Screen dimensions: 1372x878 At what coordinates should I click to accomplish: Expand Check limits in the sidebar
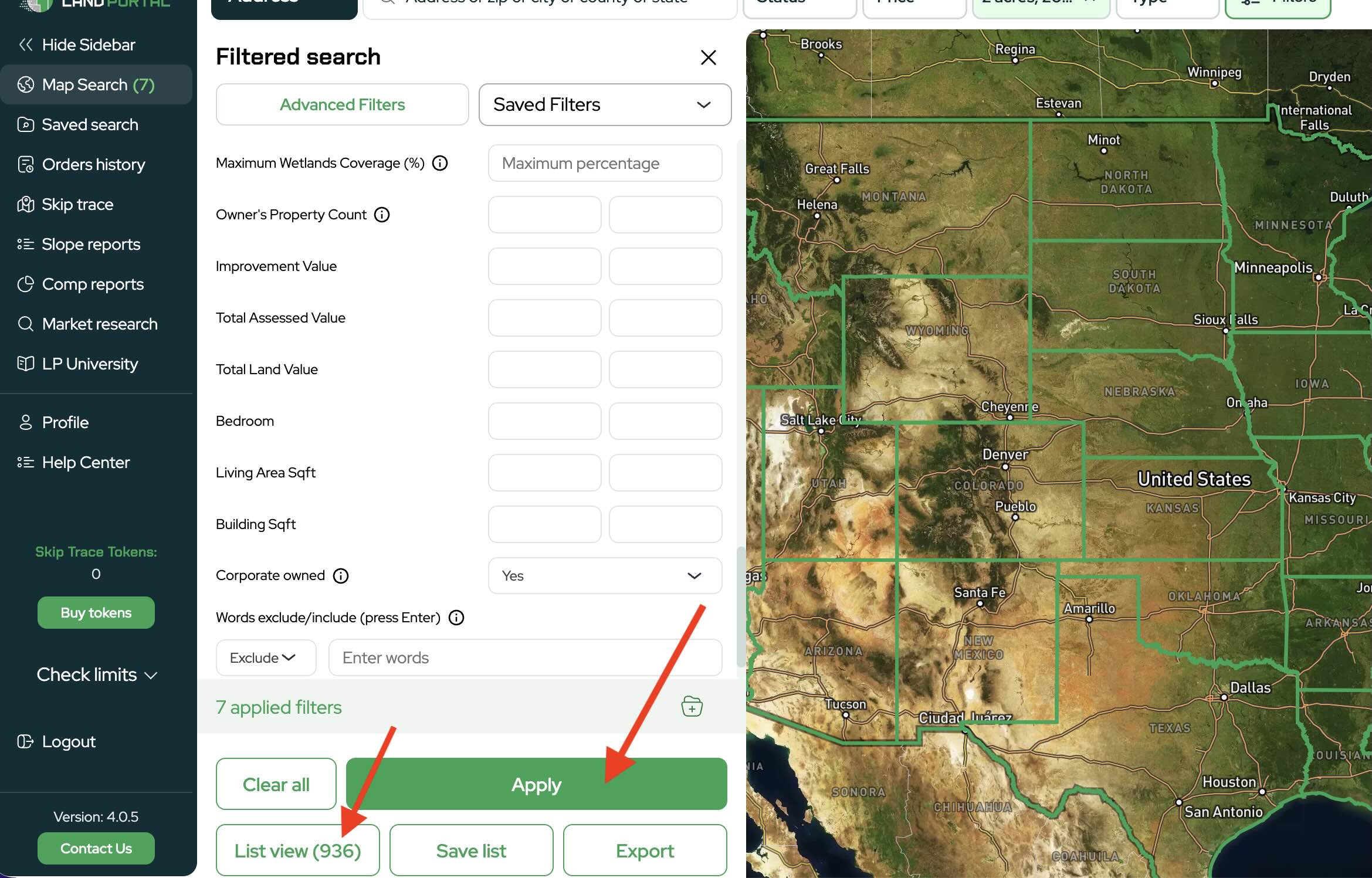click(96, 674)
